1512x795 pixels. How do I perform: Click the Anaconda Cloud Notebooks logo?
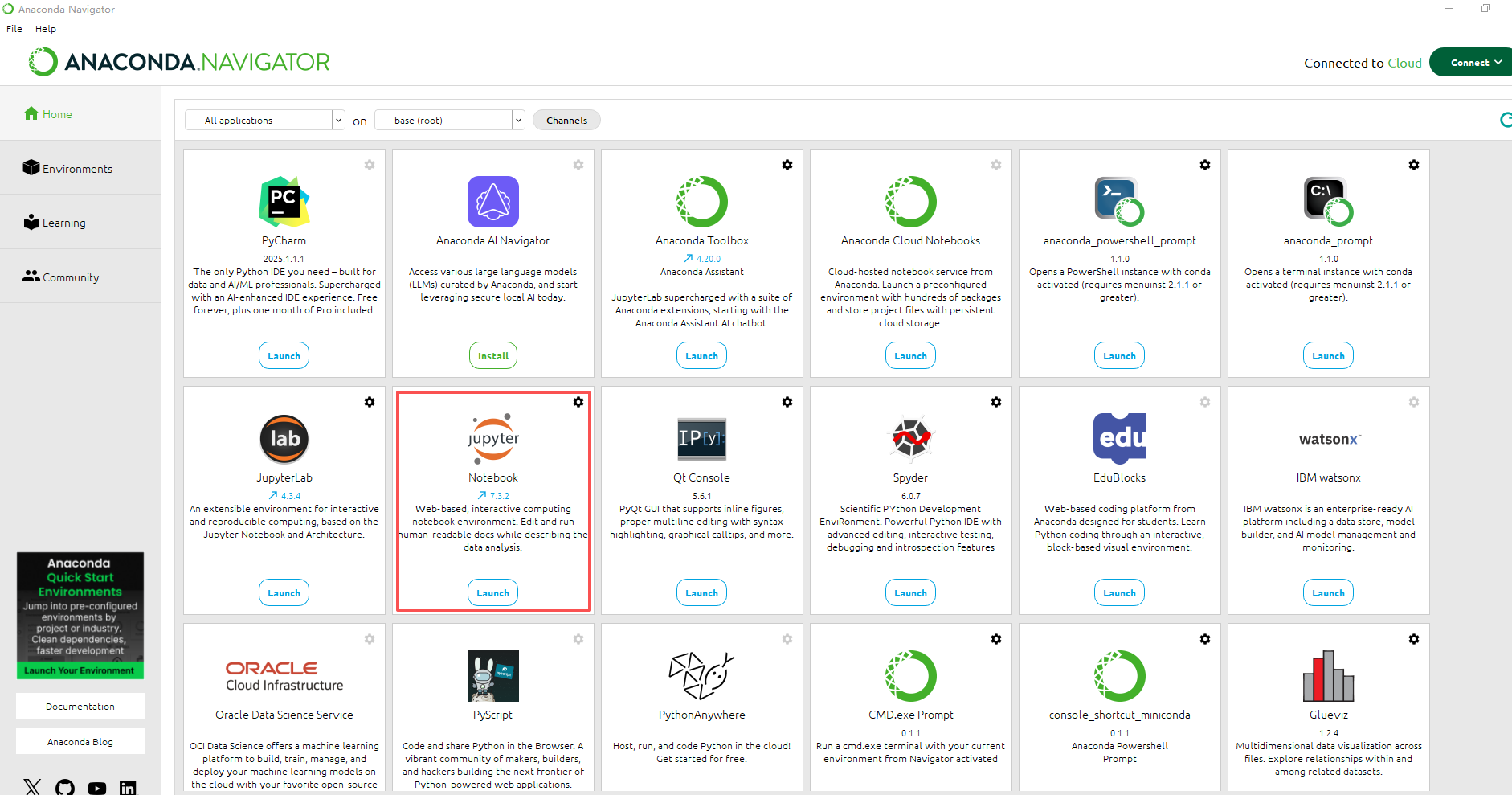[911, 202]
